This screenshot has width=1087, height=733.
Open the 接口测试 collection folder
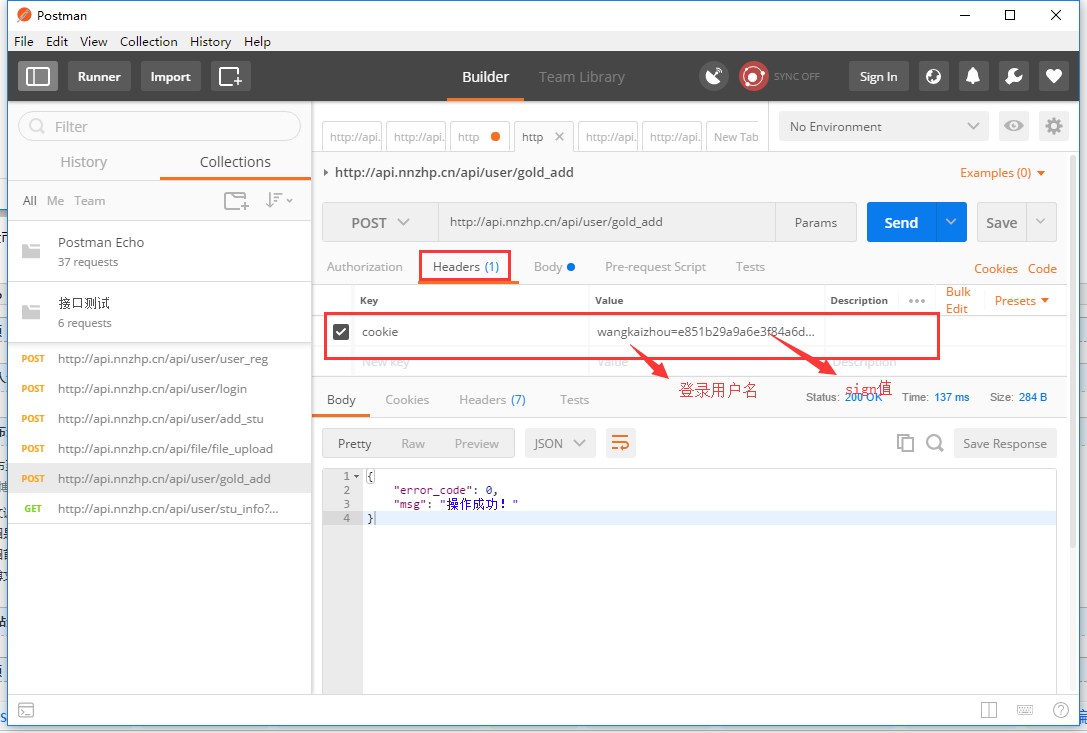159,312
